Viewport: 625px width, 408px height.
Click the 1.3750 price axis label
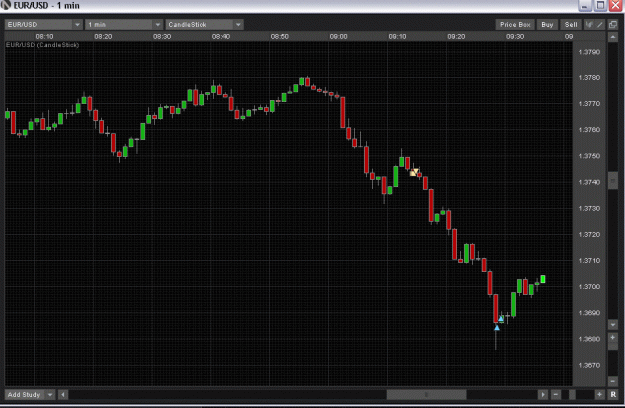pyautogui.click(x=589, y=156)
